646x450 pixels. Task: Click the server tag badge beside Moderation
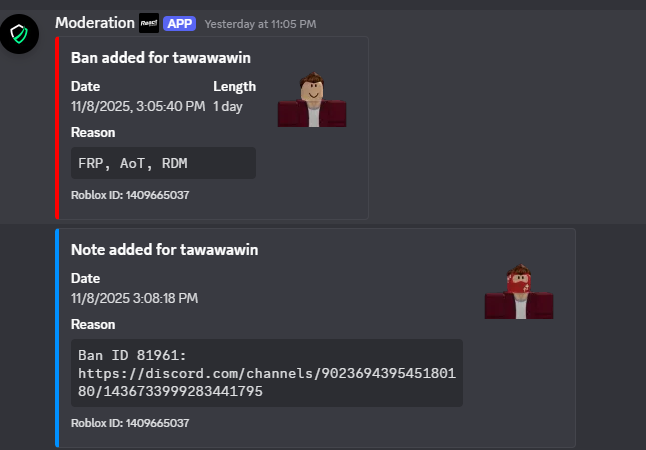click(x=149, y=22)
